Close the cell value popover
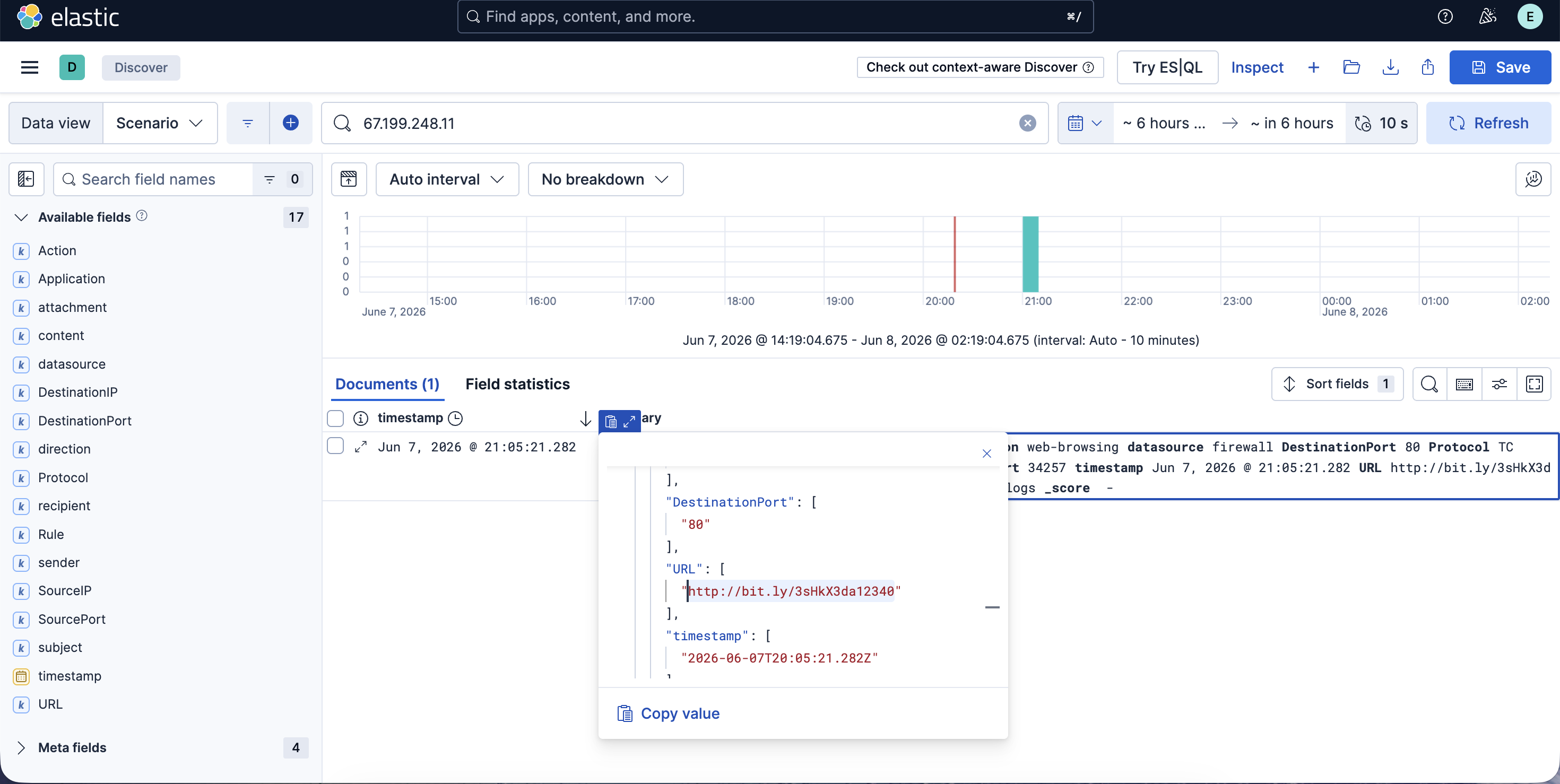Viewport: 1560px width, 784px height. point(986,454)
